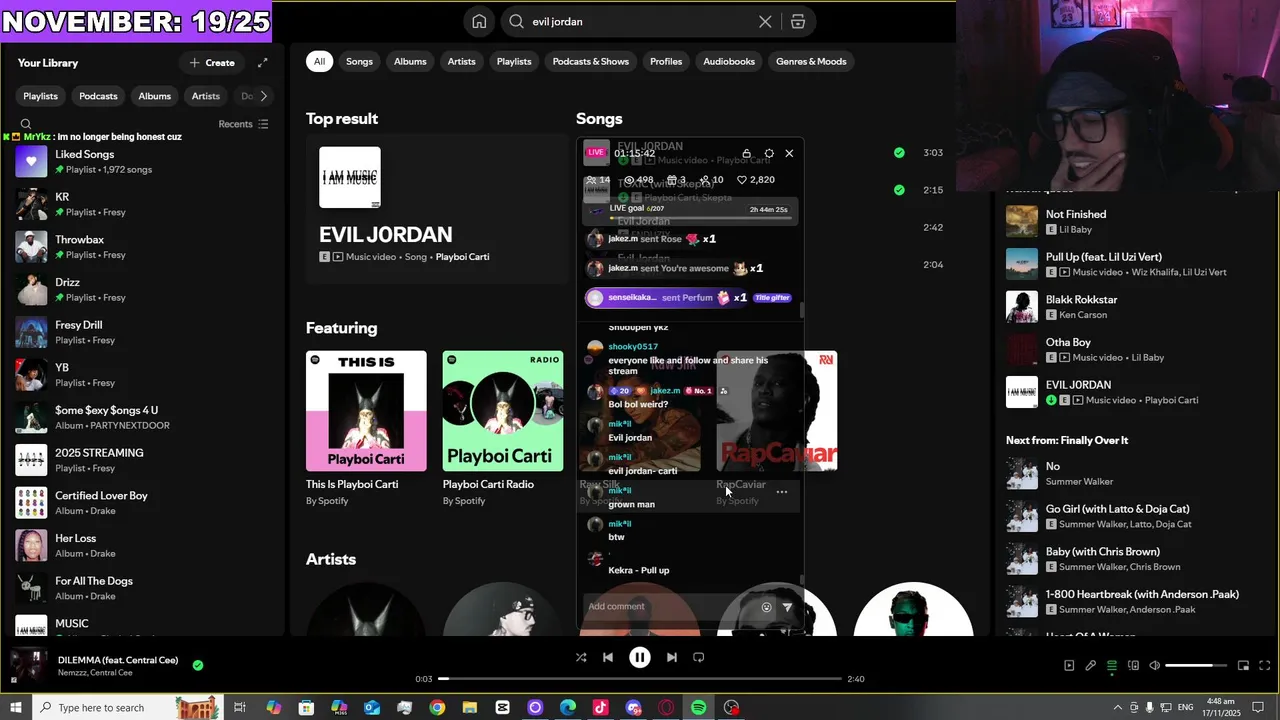
Task: Open DILEMMA album art in player bar
Action: click(28, 666)
